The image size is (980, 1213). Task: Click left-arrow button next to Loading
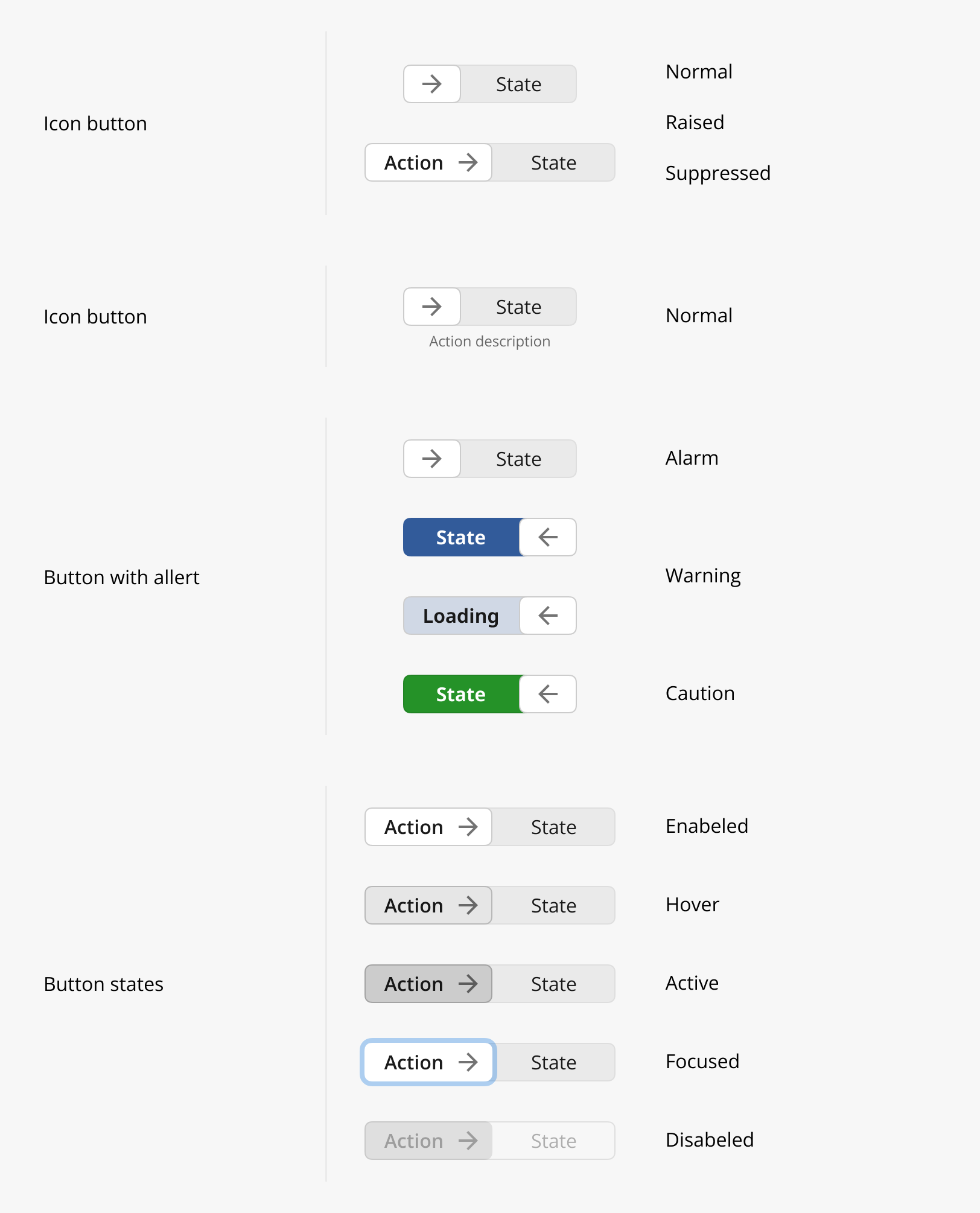(x=548, y=616)
